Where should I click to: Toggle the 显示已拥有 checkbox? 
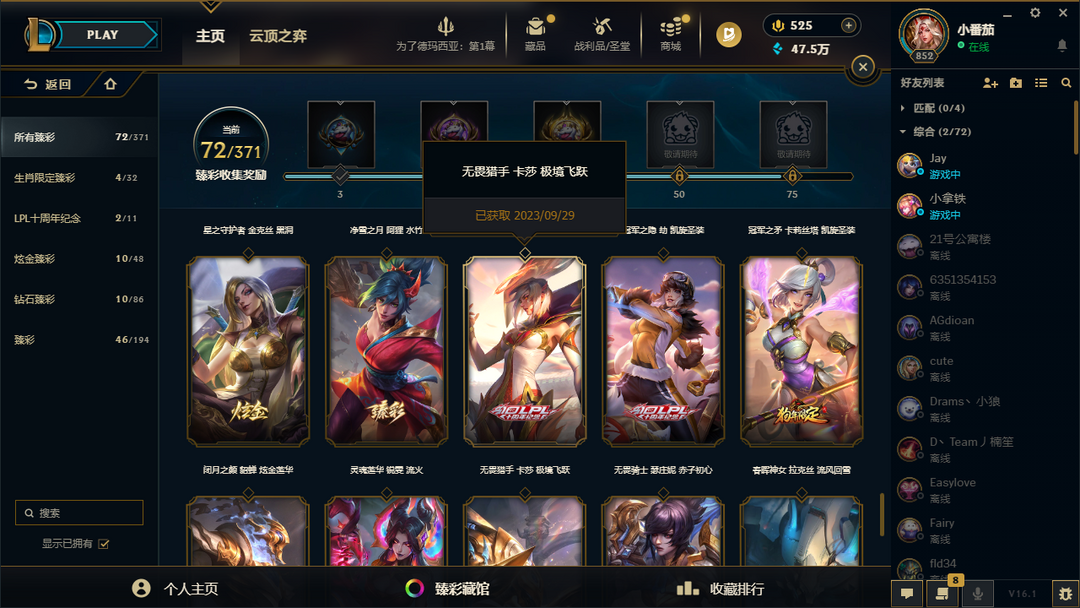pyautogui.click(x=104, y=544)
